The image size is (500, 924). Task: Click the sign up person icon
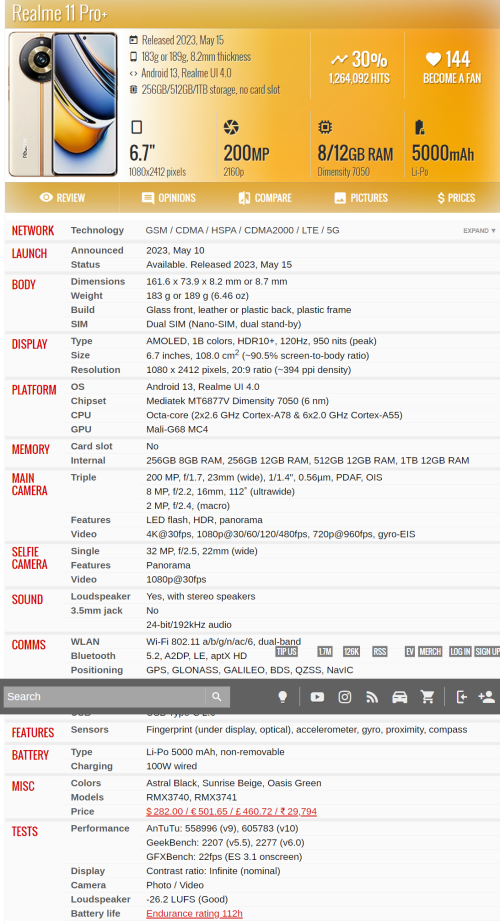point(486,697)
